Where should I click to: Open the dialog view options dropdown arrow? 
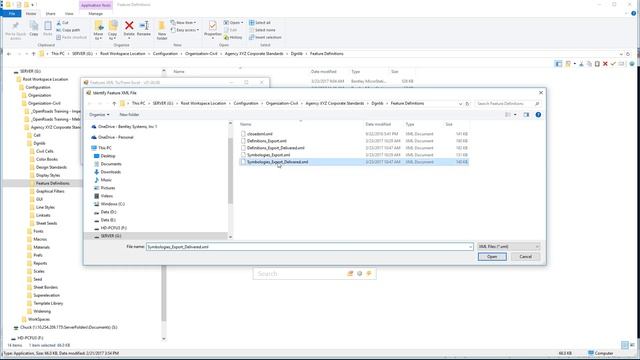(515, 115)
